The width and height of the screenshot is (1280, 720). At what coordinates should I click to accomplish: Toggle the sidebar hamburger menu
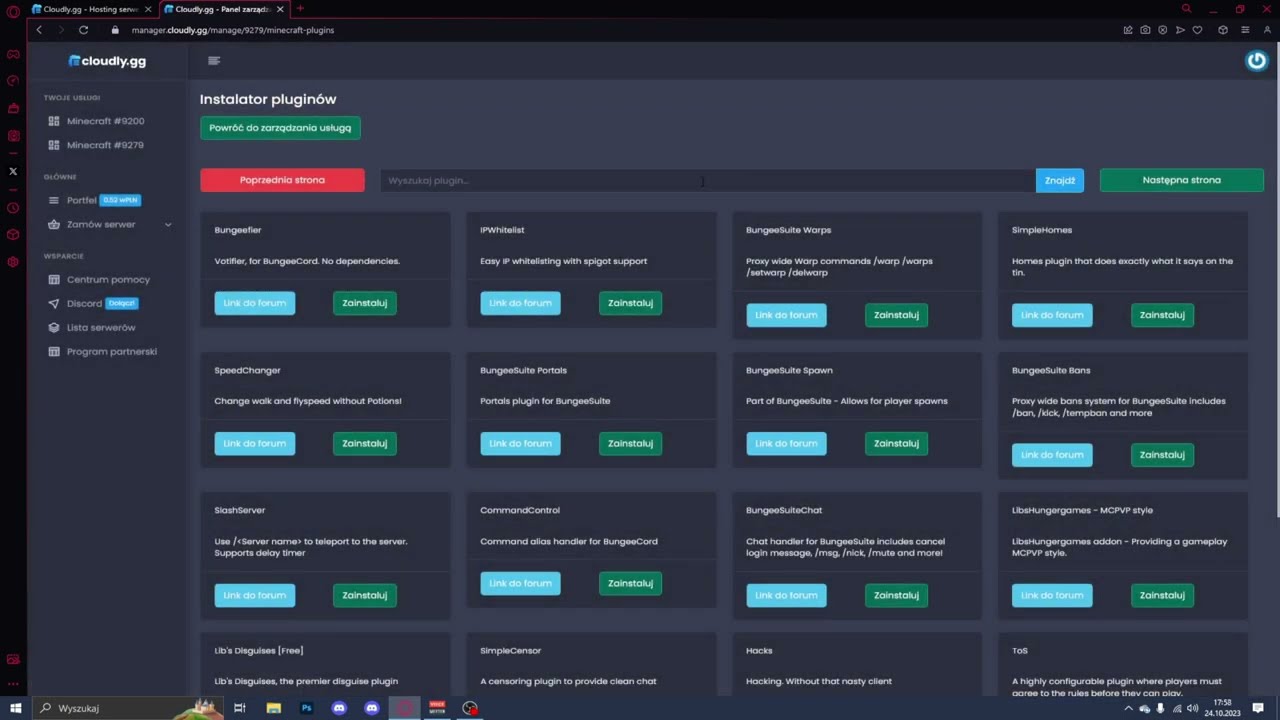tap(214, 61)
